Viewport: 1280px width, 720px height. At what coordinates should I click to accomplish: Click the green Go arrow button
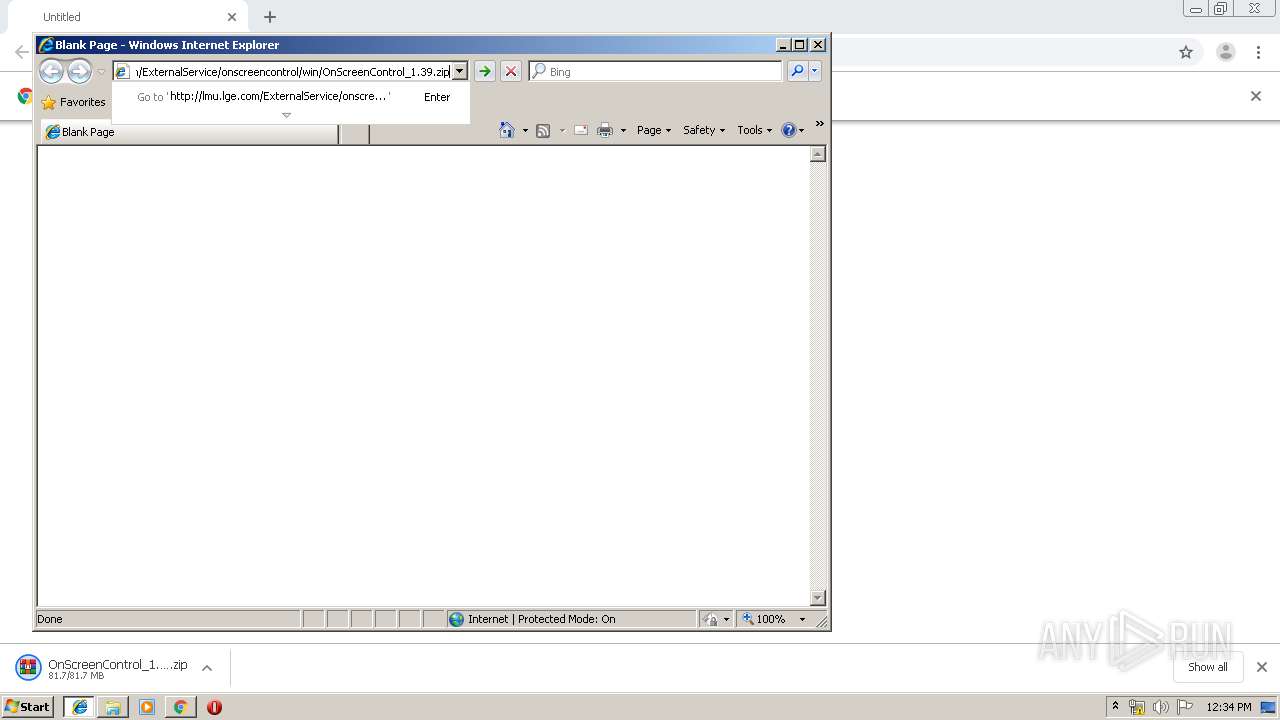(484, 71)
